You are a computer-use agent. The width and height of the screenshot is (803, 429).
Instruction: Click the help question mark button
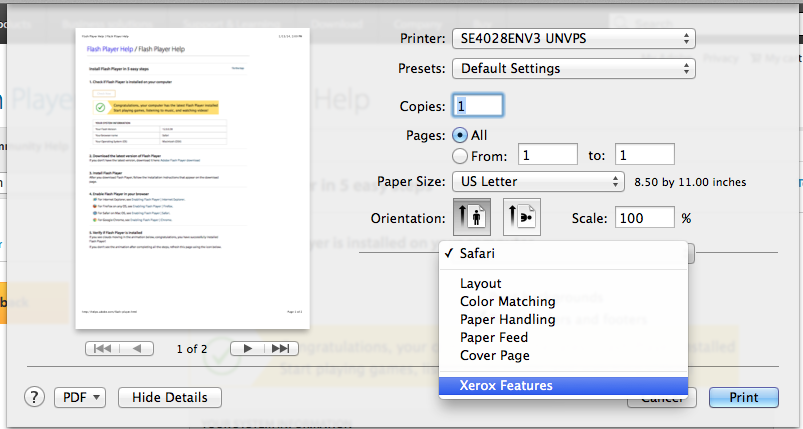(x=35, y=397)
